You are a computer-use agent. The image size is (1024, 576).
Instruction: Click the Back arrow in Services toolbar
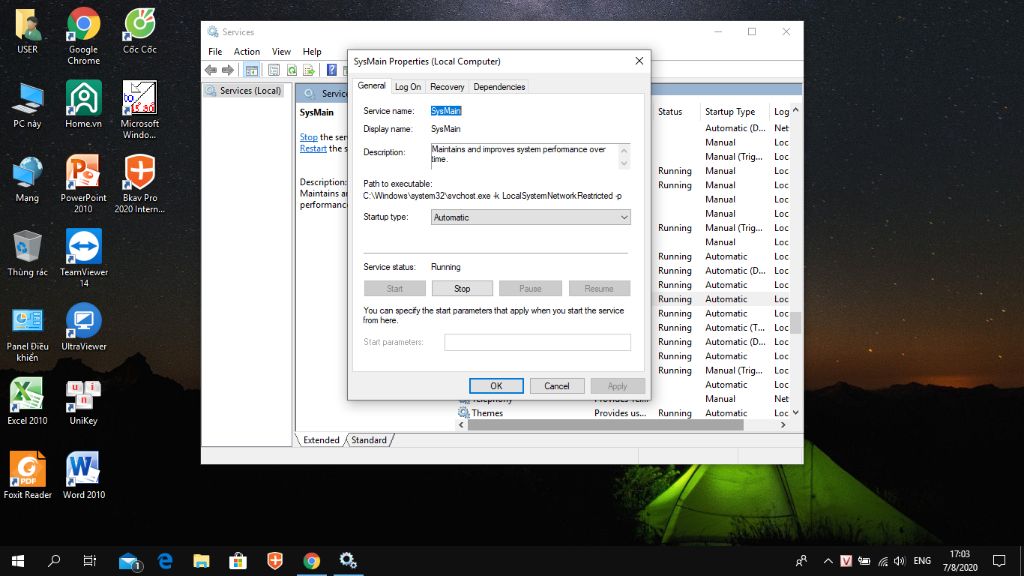(210, 70)
